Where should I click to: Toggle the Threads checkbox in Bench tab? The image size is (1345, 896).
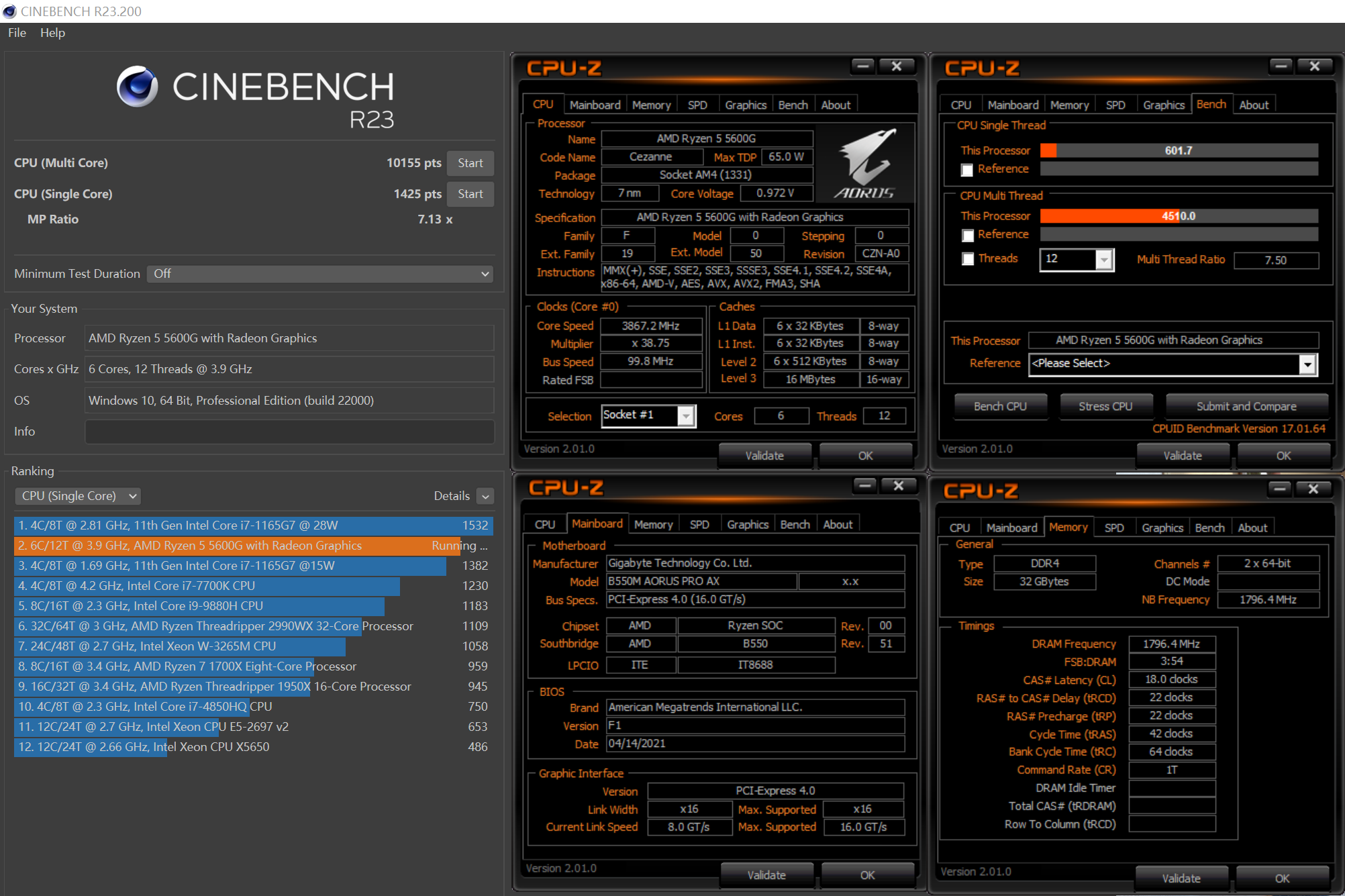967,259
